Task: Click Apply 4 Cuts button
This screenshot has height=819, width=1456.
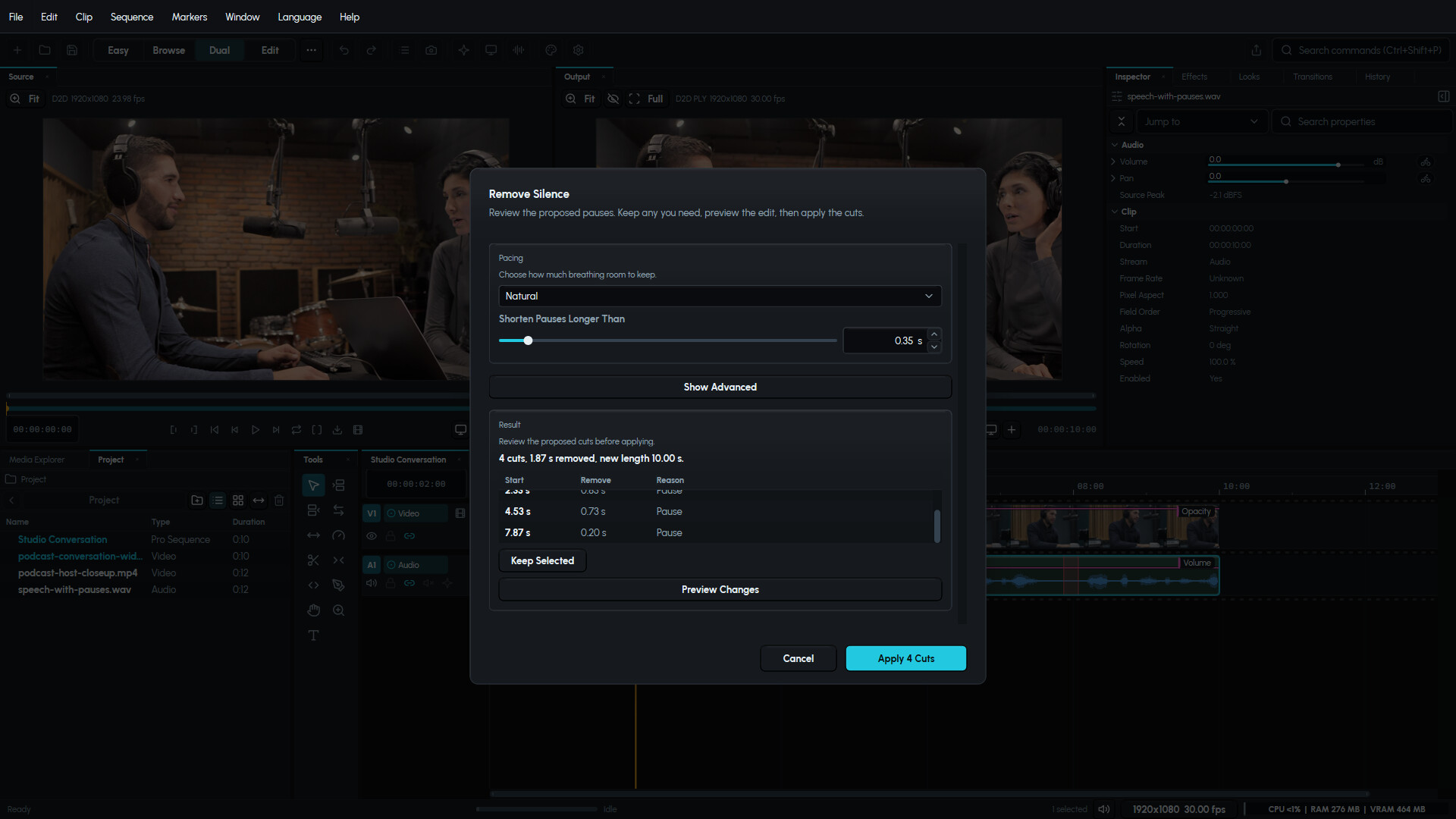Action: point(906,658)
